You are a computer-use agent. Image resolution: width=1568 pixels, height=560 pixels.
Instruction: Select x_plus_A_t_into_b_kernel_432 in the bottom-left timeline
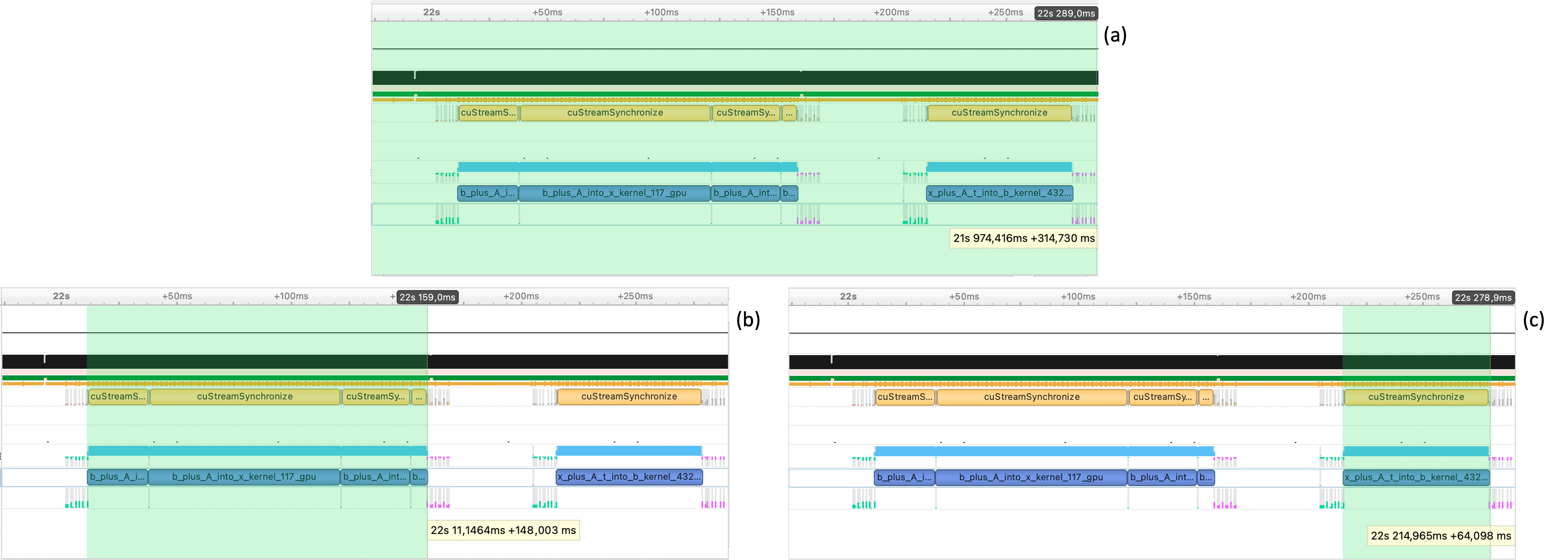[x=629, y=477]
